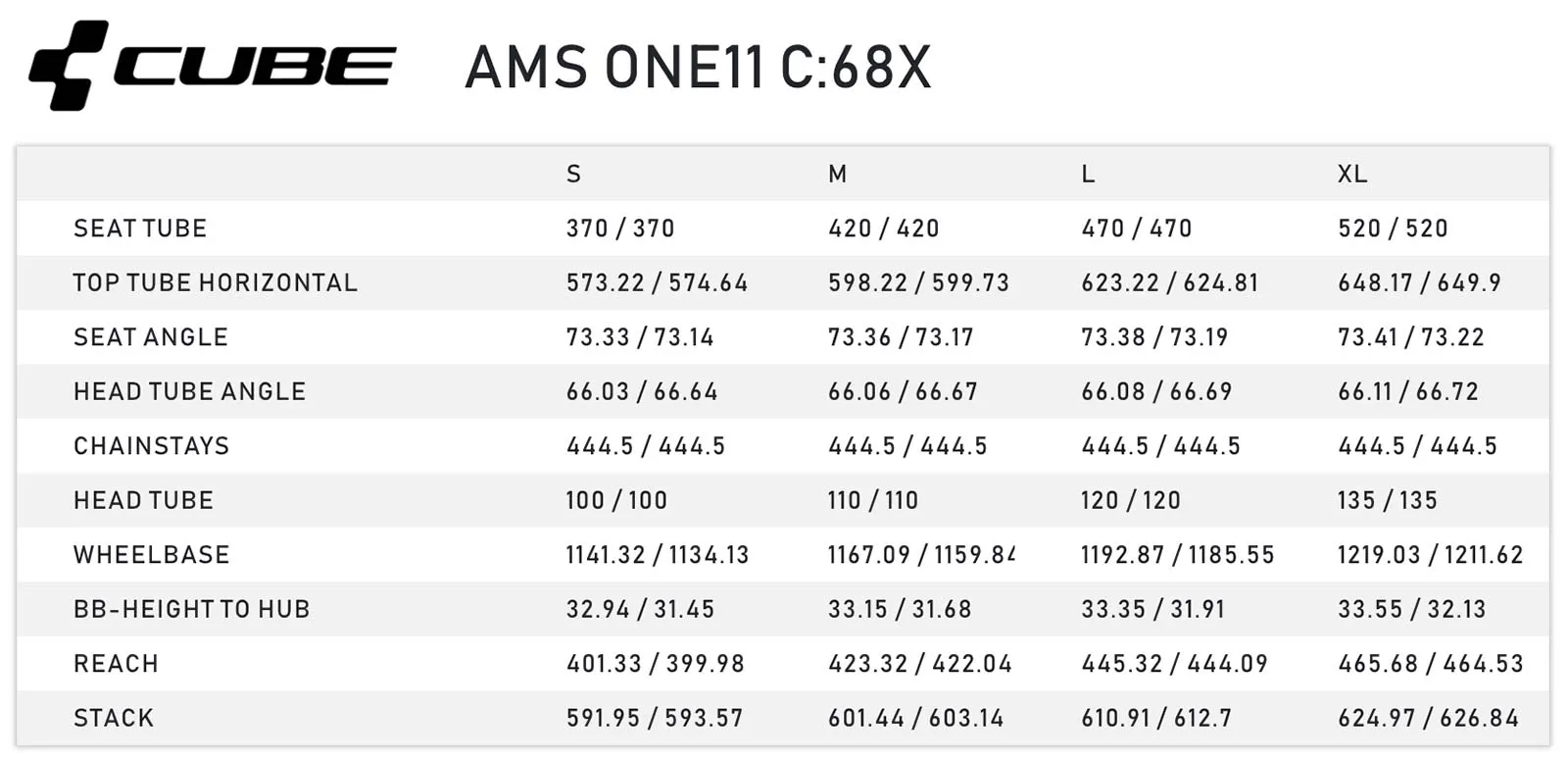
Task: Select the S size column header
Action: 574,175
